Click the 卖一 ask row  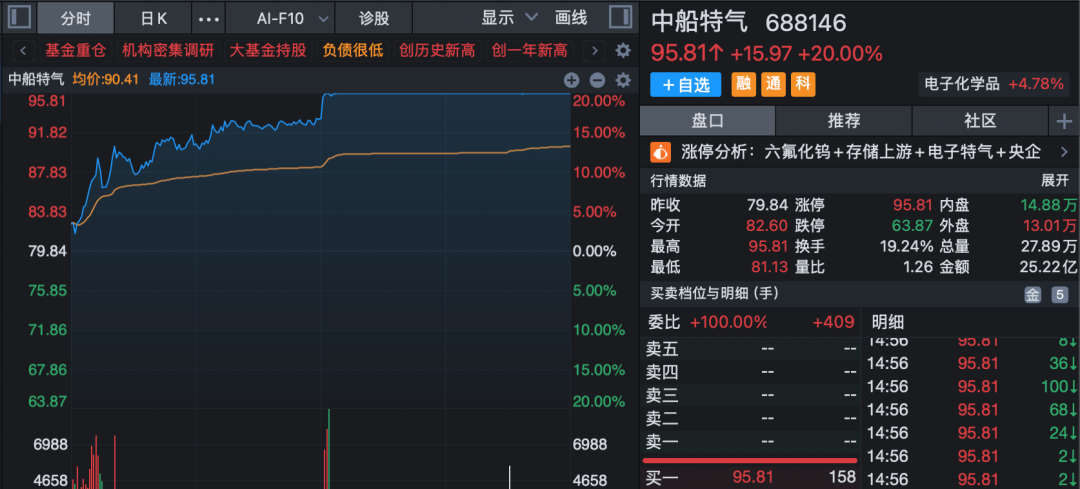click(x=750, y=441)
